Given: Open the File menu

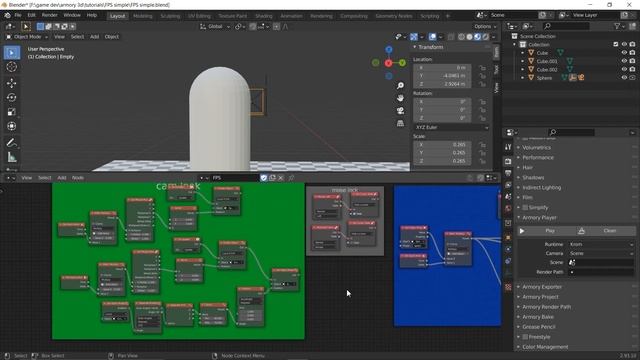Looking at the screenshot, I should coord(18,15).
